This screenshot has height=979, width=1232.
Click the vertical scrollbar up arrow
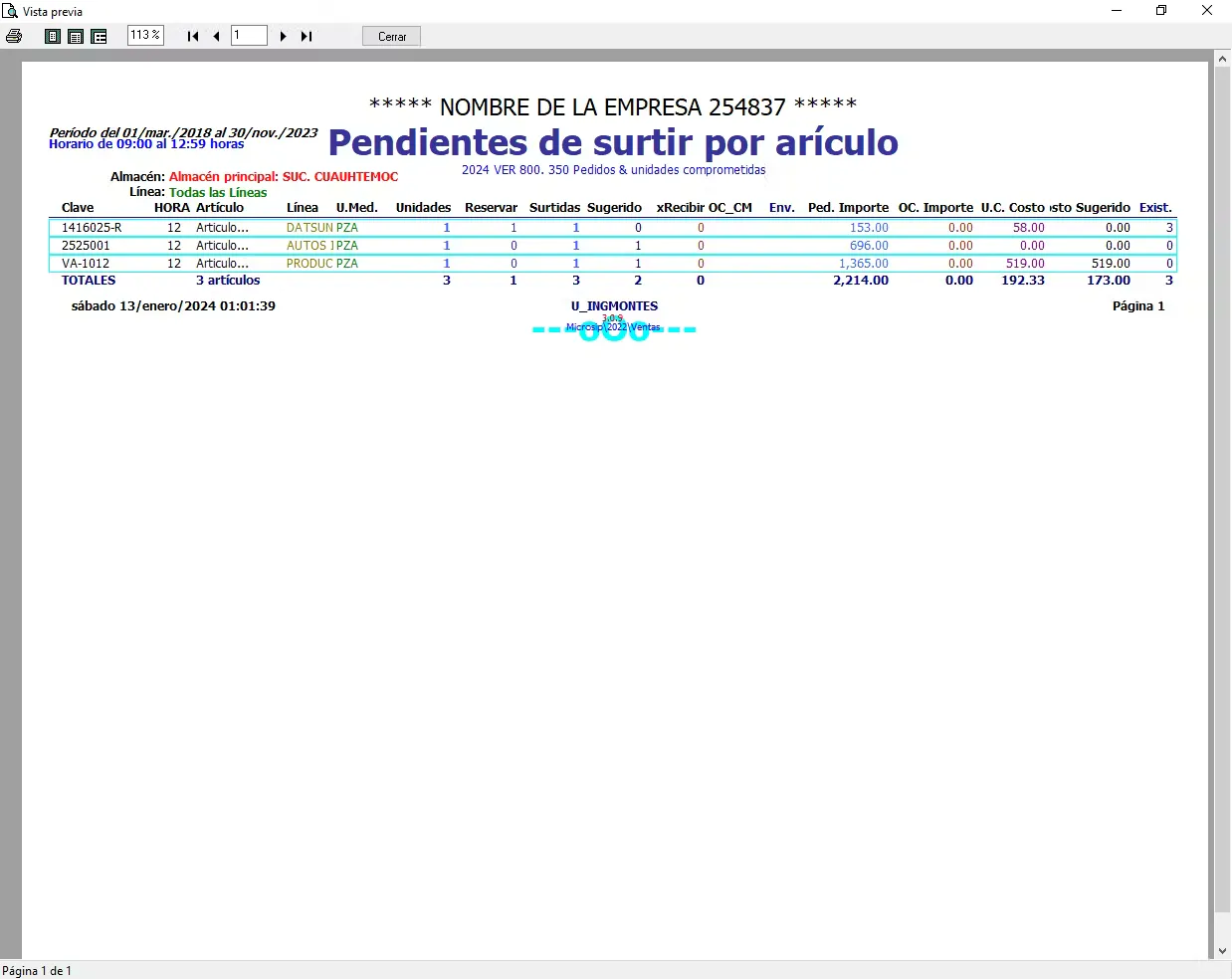tap(1223, 59)
